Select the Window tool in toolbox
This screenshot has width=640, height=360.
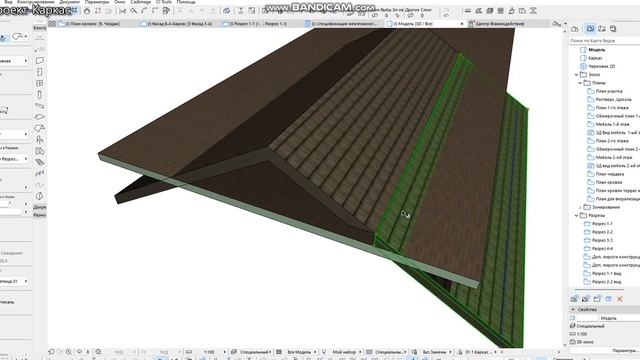(40, 83)
